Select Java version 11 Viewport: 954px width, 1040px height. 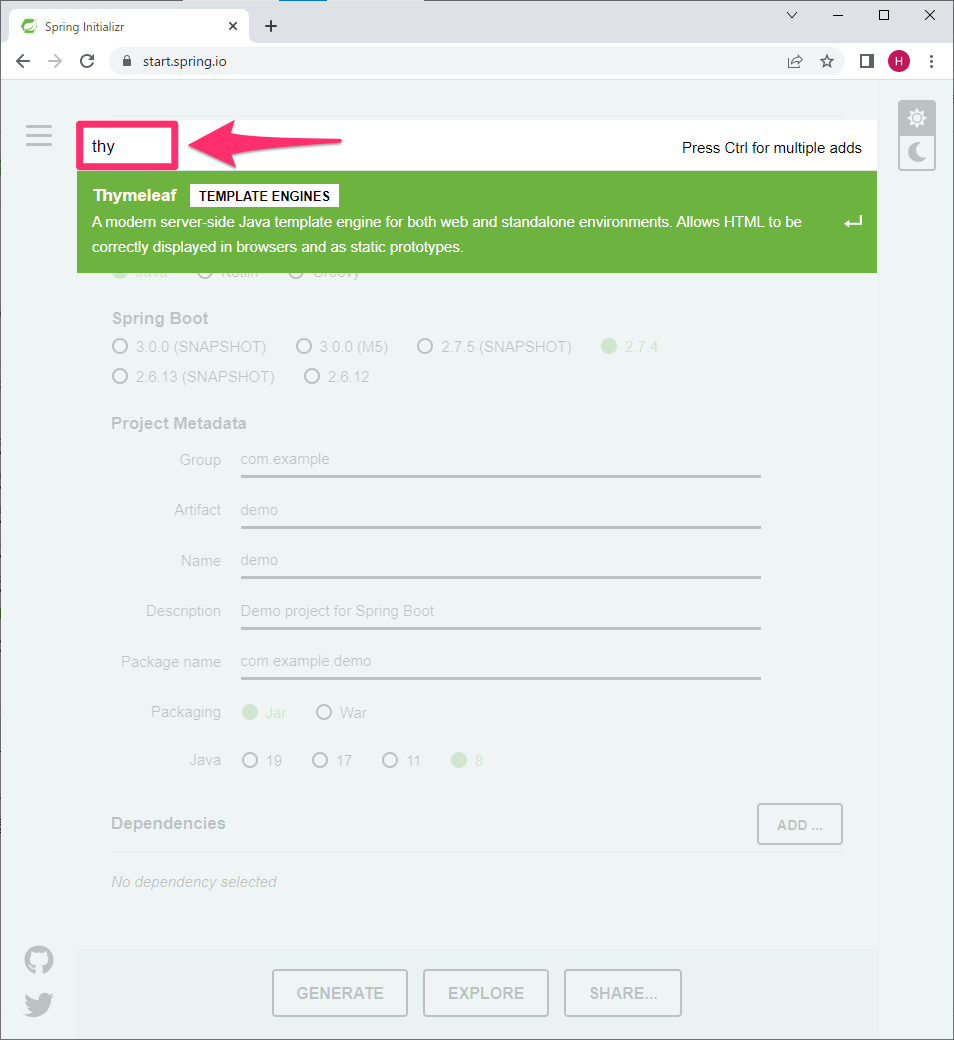[x=401, y=760]
